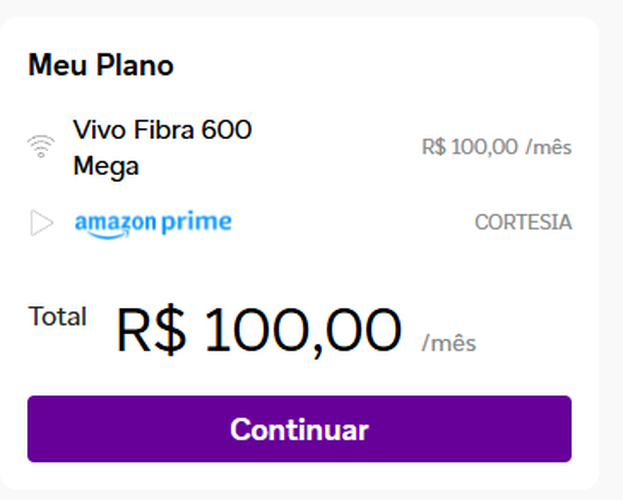Click the /mês beside the gray plan price

point(549,148)
